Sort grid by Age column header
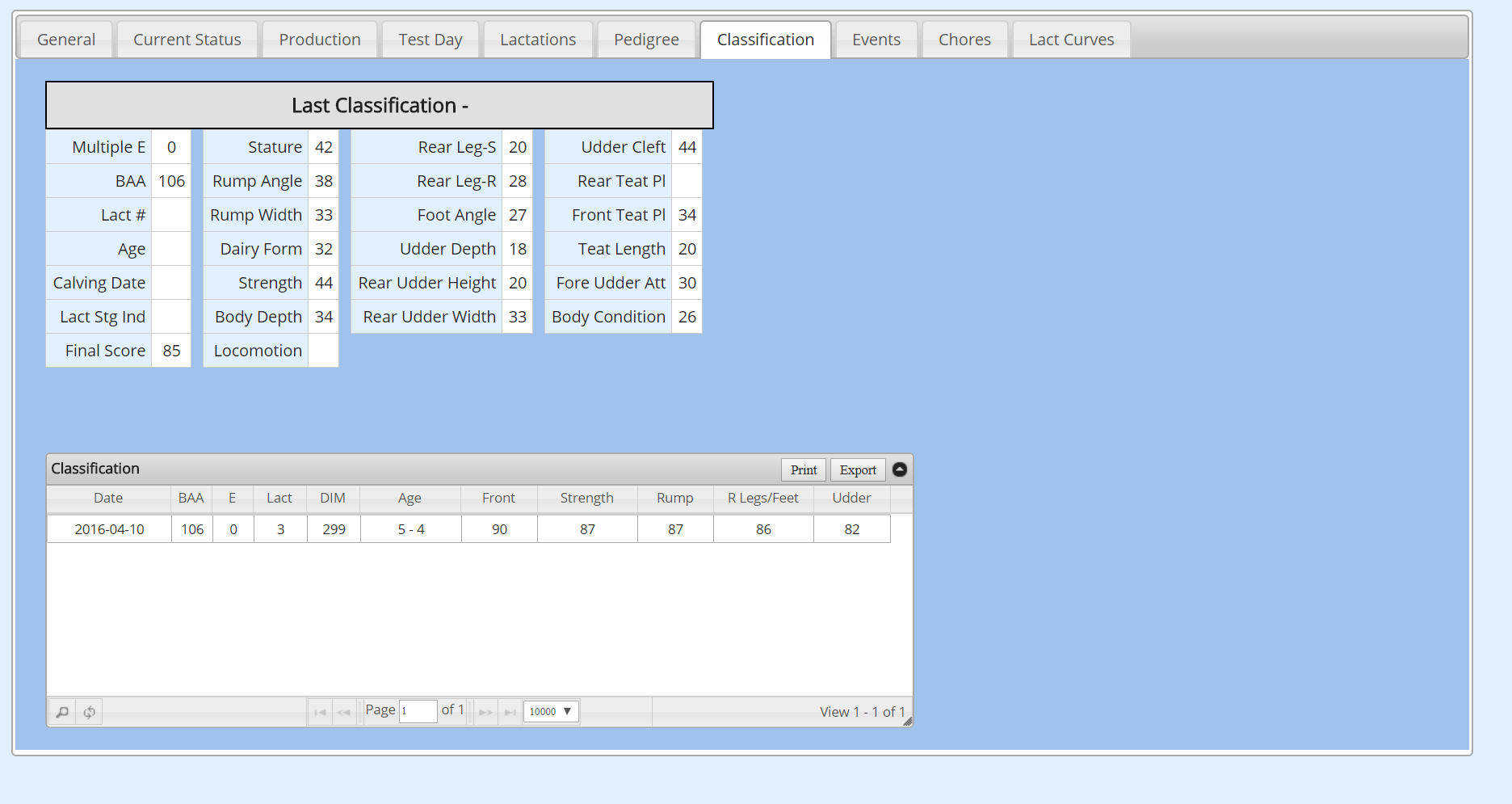Screen dimensions: 1512x804 click(x=409, y=499)
